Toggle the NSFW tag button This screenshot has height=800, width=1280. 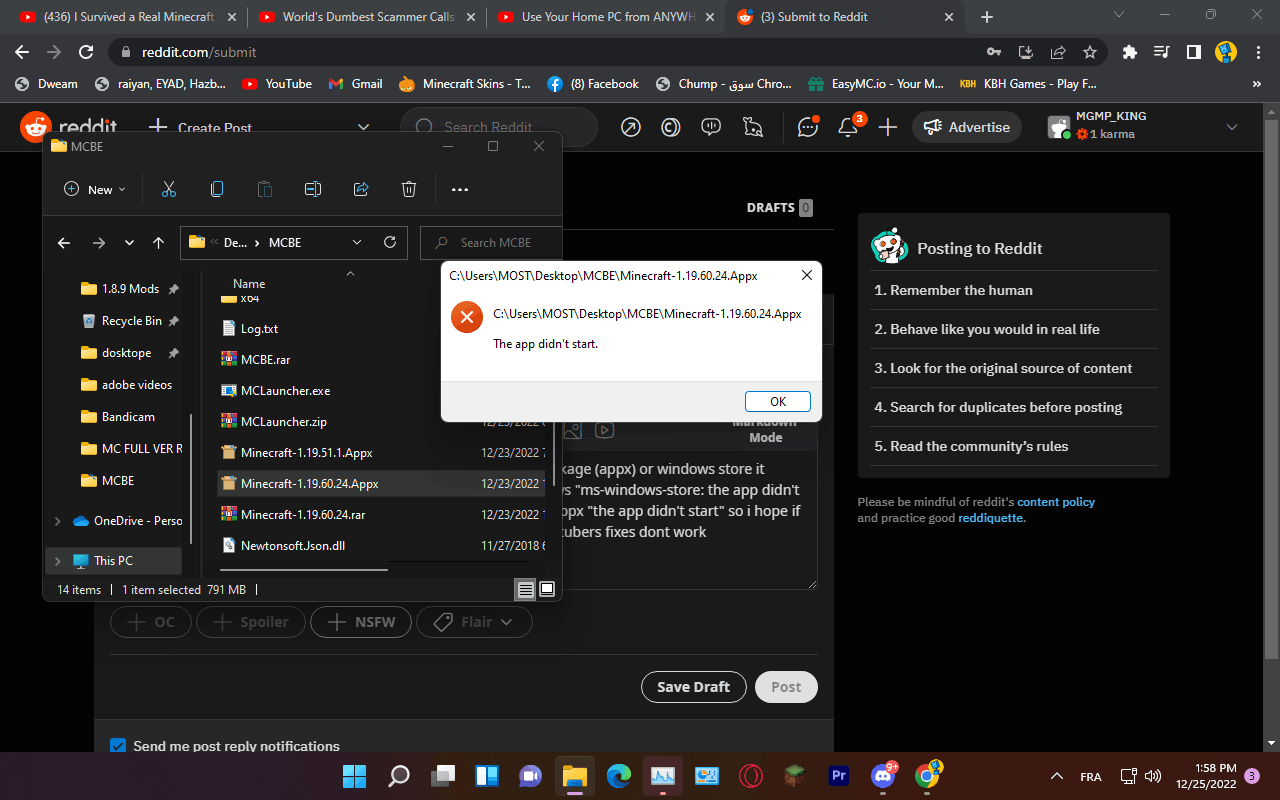(x=361, y=622)
